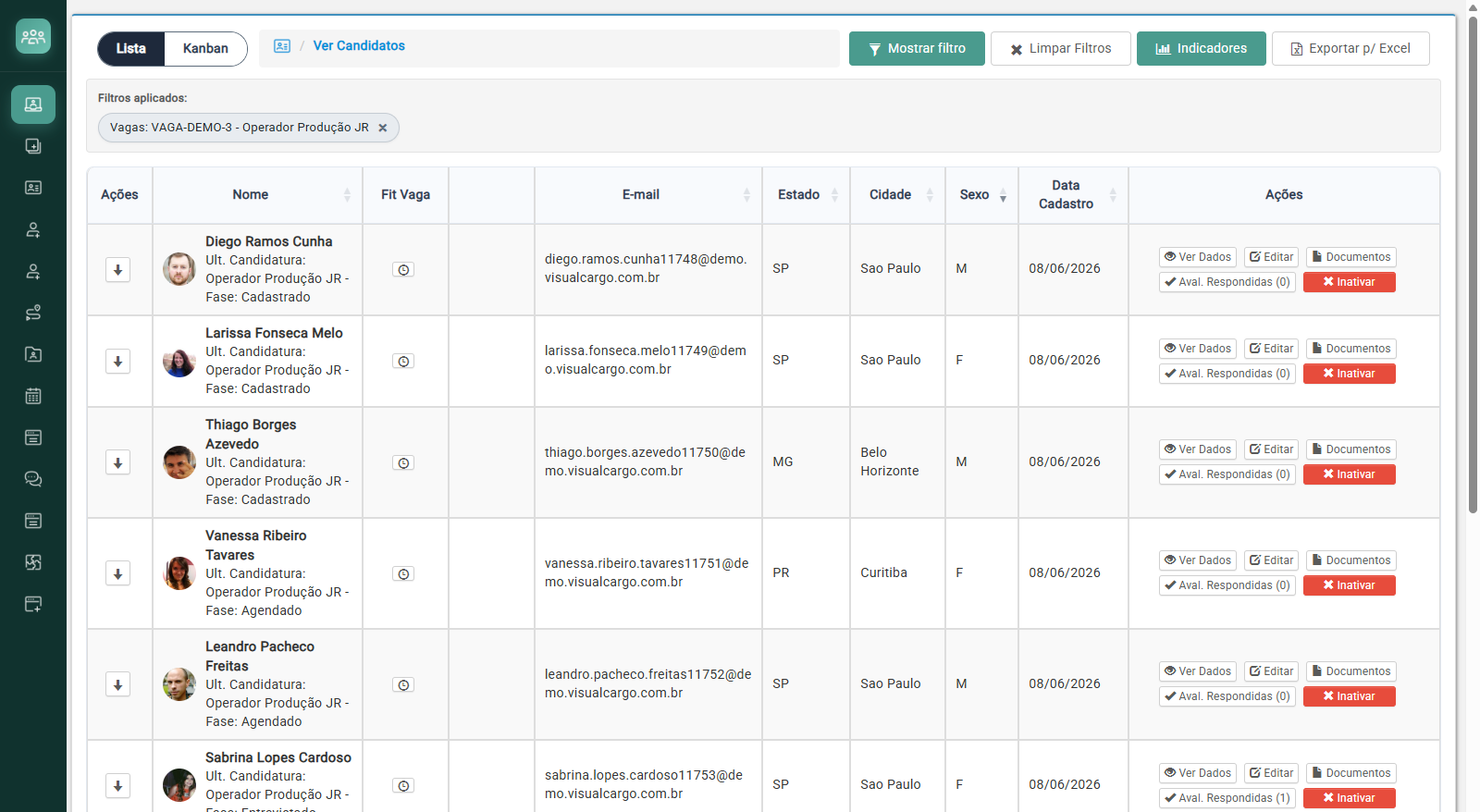This screenshot has width=1480, height=812.
Task: Click the breadcrumb home card icon
Action: 282,46
